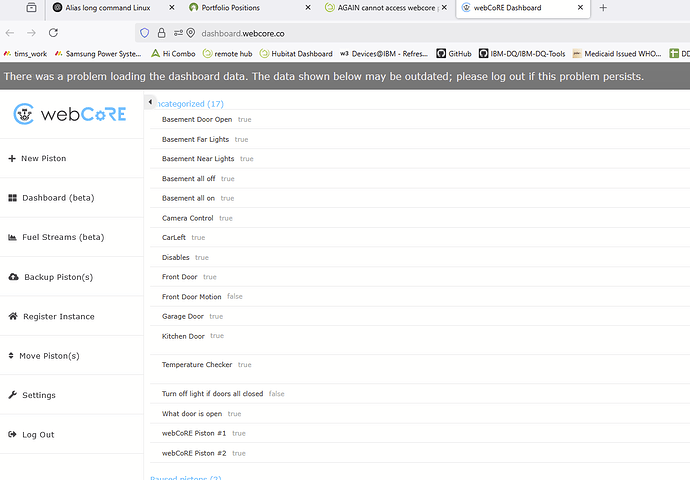
Task: Open the remote hub bookmark
Action: click(x=228, y=54)
